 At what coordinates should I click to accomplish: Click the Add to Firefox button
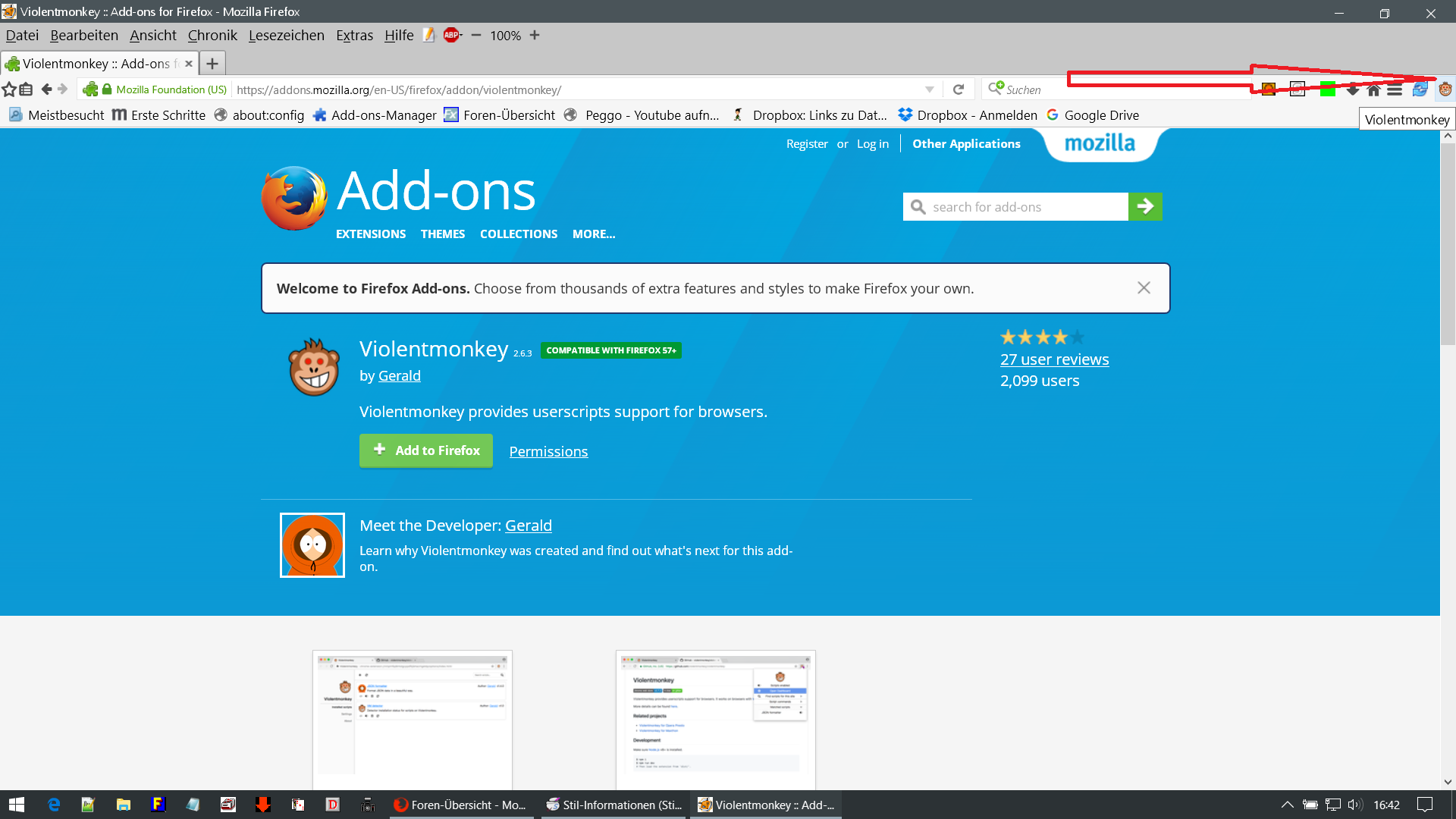[x=425, y=450]
